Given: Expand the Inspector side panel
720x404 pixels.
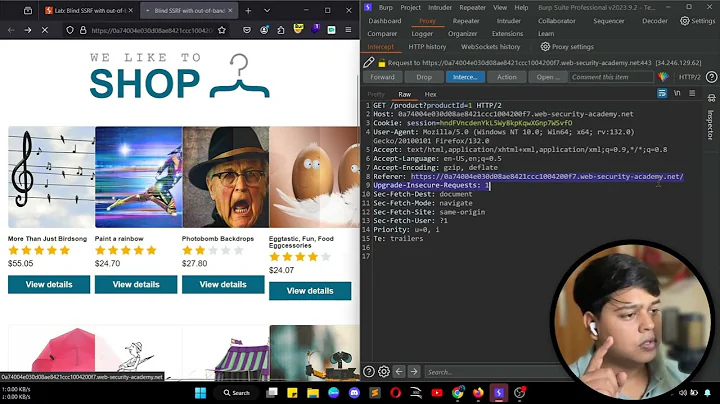Looking at the screenshot, I should coord(711,125).
